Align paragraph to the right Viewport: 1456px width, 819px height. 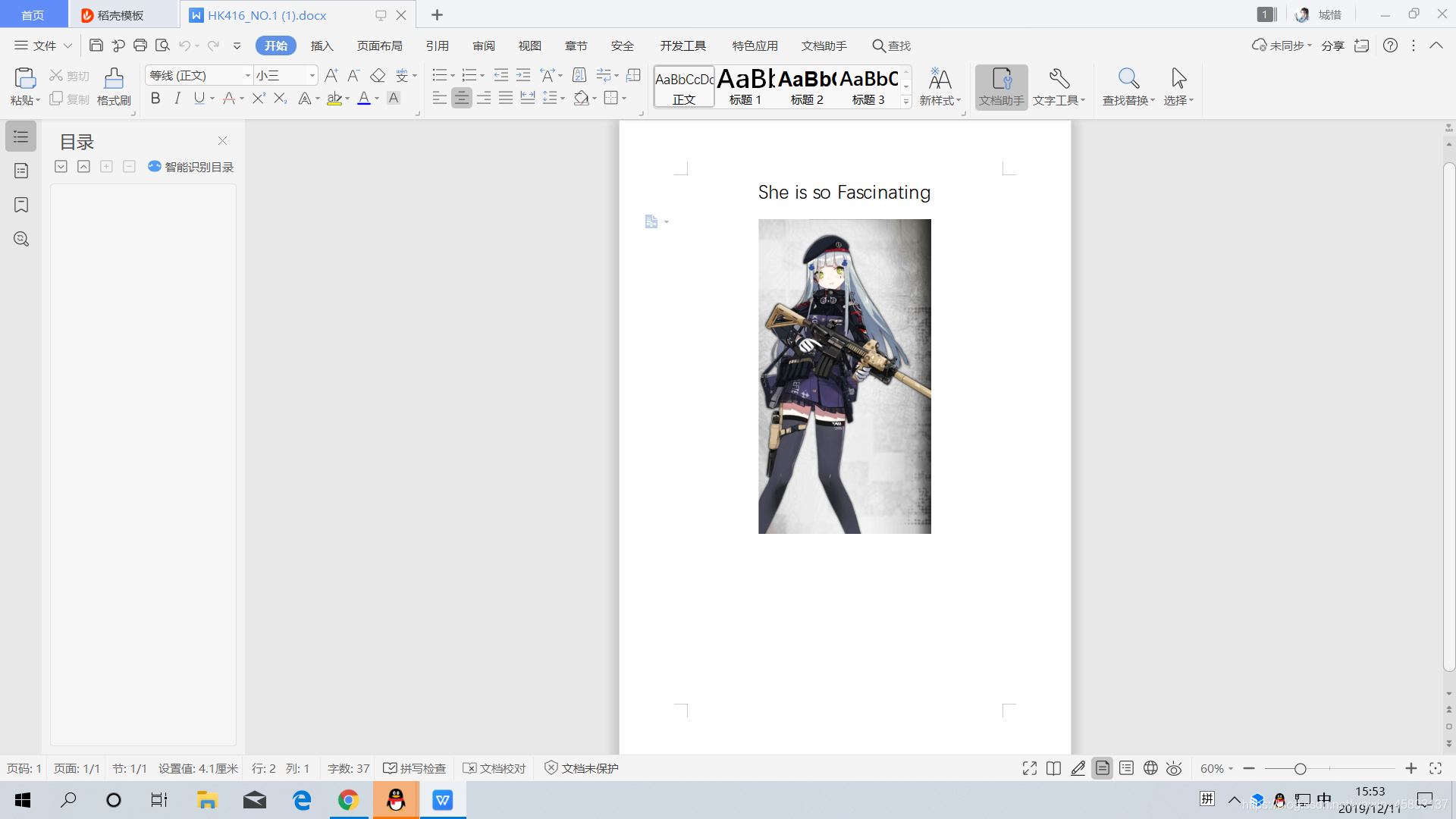pyautogui.click(x=484, y=98)
